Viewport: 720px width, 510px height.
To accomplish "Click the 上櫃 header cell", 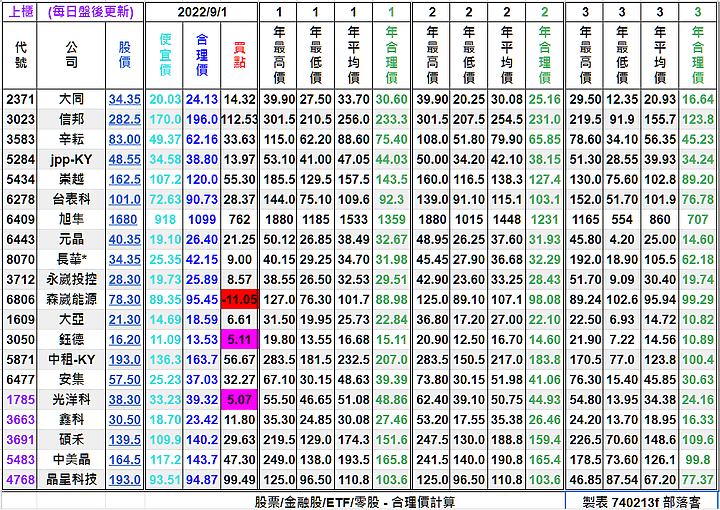I will 20,11.
